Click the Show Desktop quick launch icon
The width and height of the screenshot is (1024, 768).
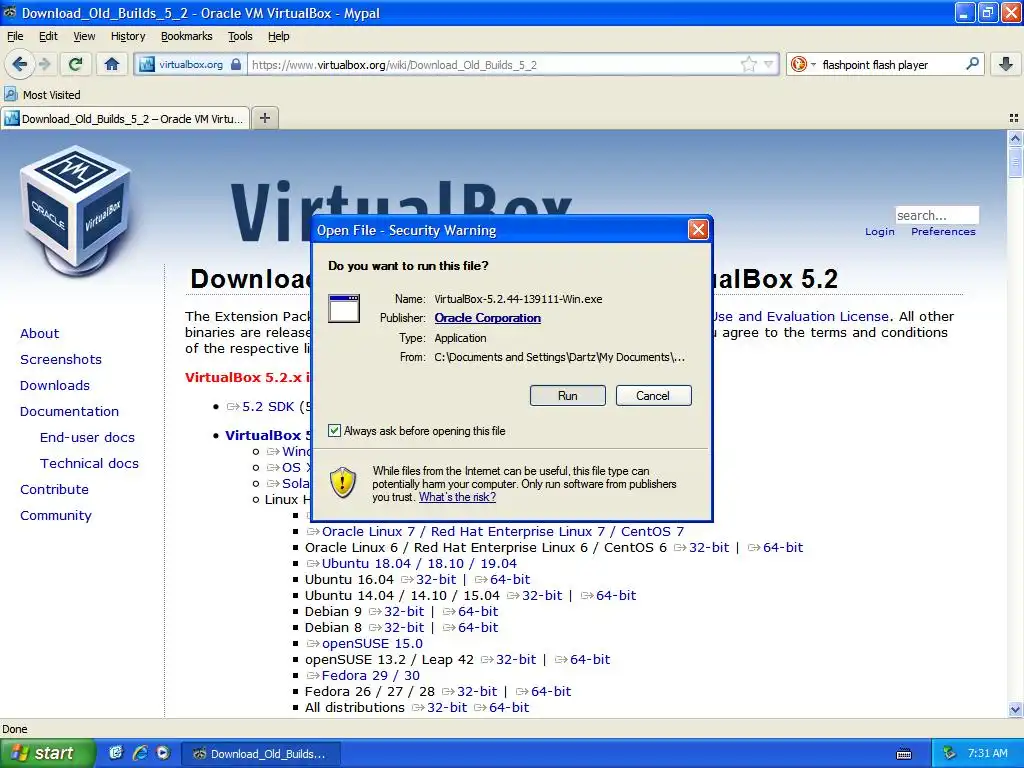click(116, 753)
